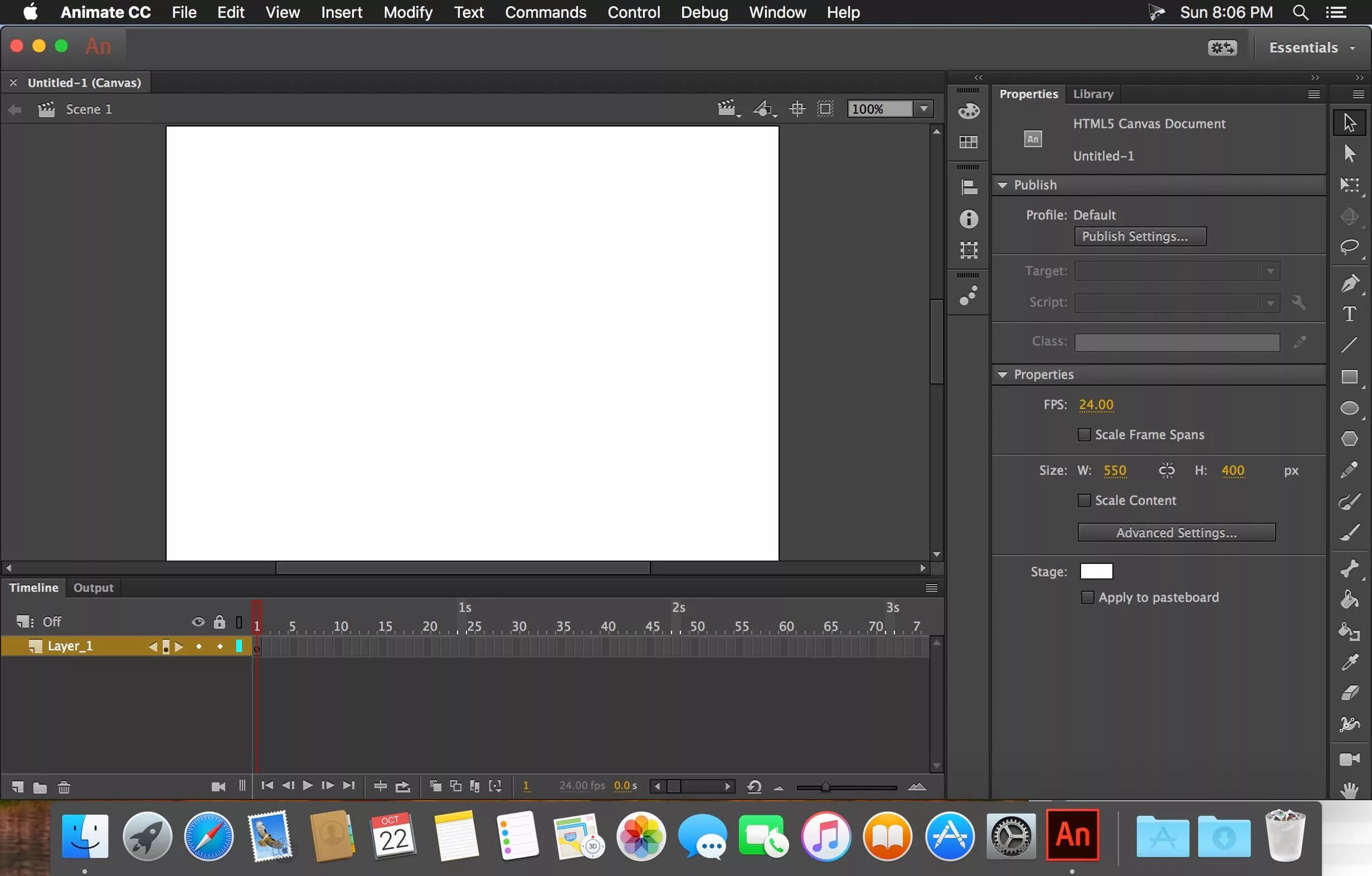This screenshot has height=876, width=1372.
Task: Collapse the Publish section
Action: pyautogui.click(x=1003, y=185)
